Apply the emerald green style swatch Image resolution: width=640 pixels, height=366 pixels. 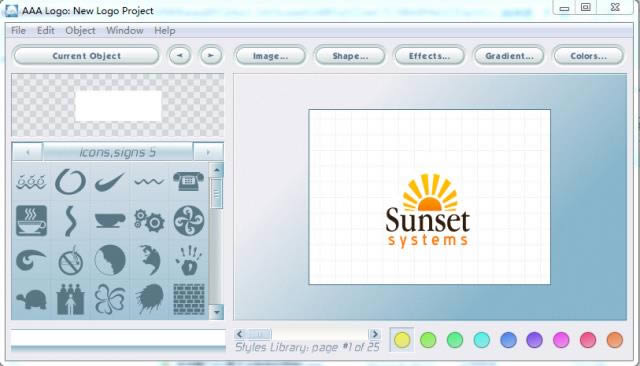455,339
